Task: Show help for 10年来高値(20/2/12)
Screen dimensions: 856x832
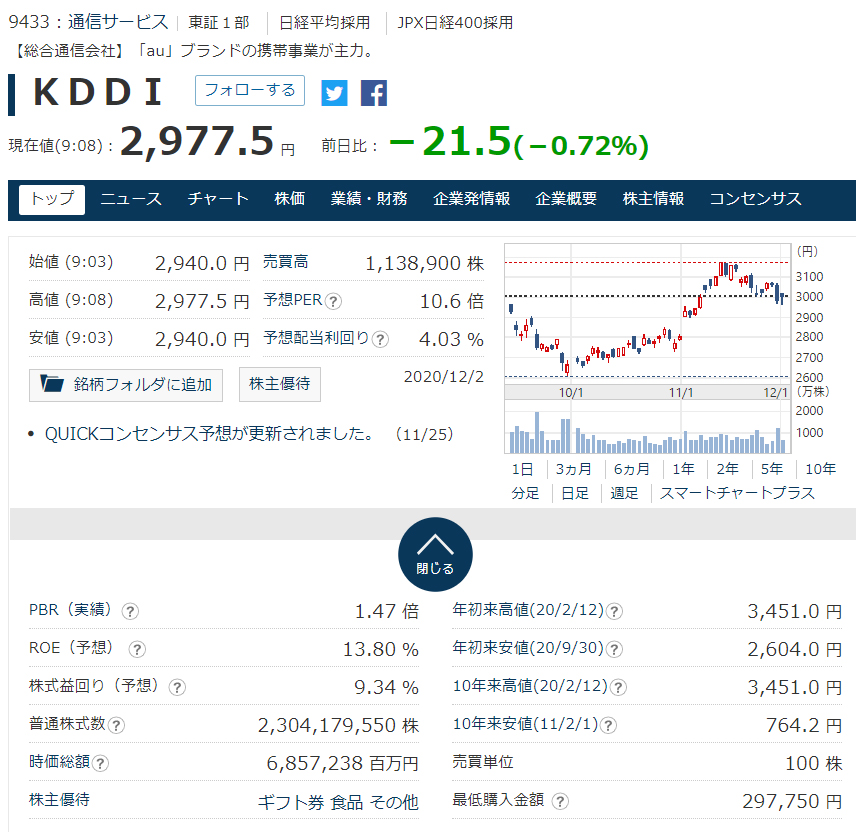Action: pos(618,687)
